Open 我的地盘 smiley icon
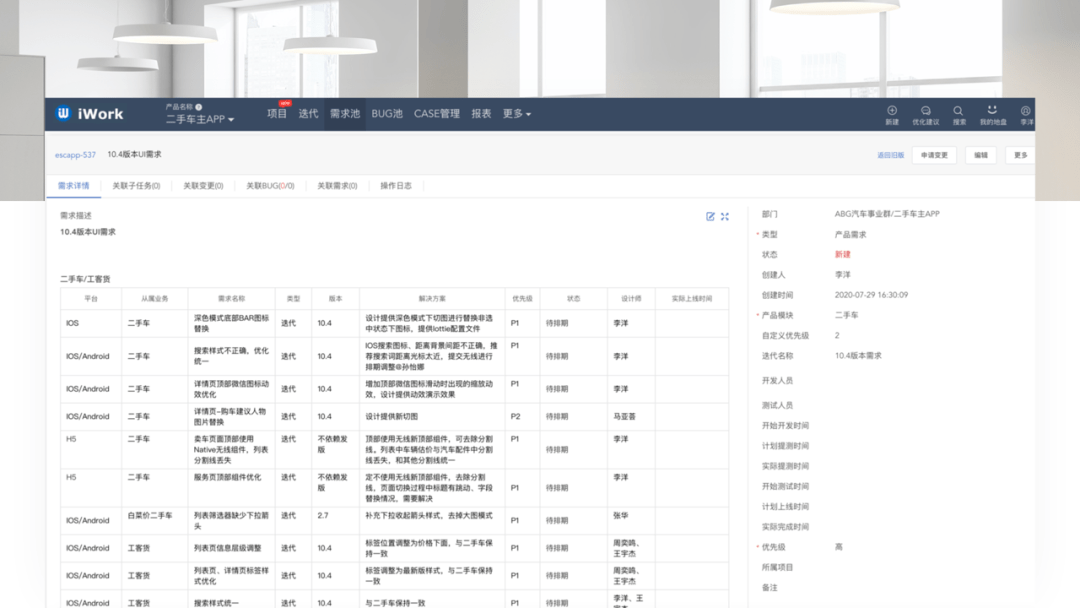 (992, 110)
